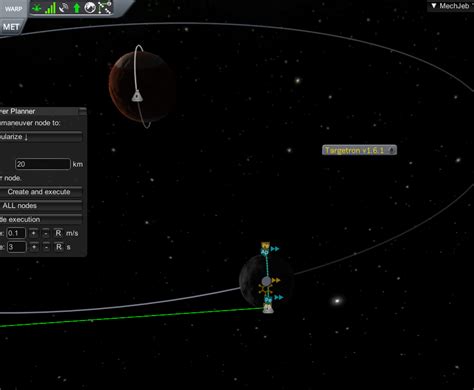This screenshot has width=474, height=390.
Task: Click the gray maneuver node circle
Action: [266, 281]
